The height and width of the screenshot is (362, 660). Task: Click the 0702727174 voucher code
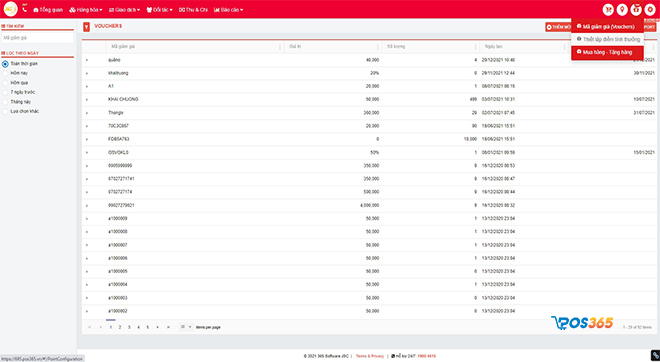pyautogui.click(x=121, y=192)
